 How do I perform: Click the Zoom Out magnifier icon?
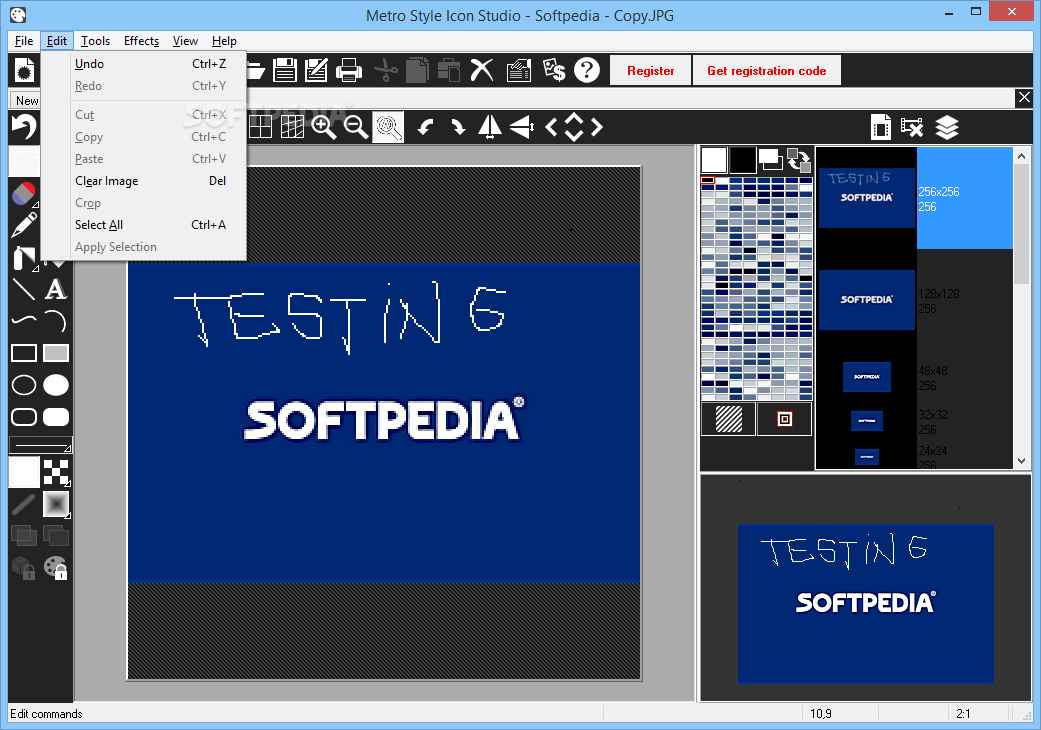click(x=356, y=127)
